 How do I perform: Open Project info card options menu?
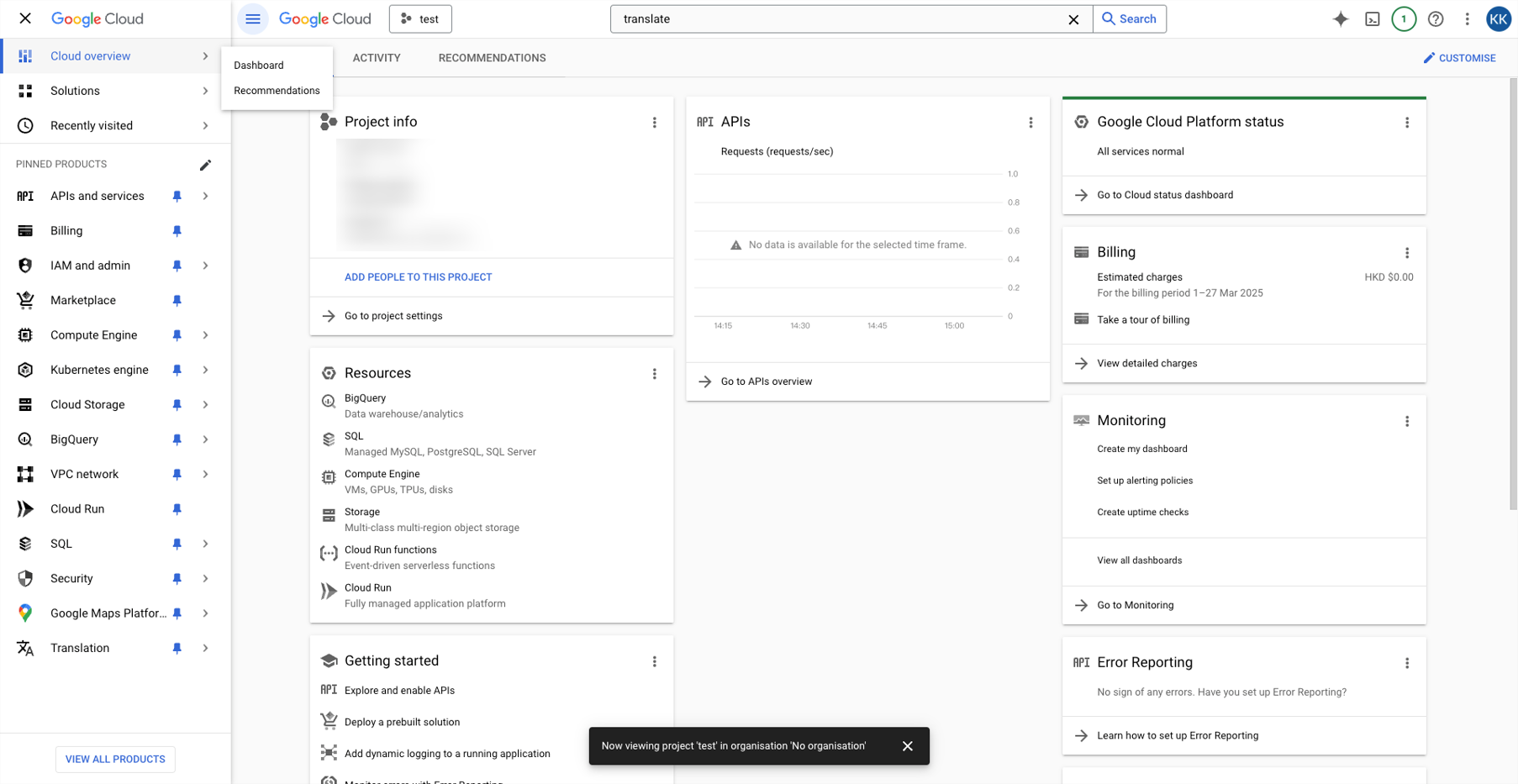click(655, 123)
